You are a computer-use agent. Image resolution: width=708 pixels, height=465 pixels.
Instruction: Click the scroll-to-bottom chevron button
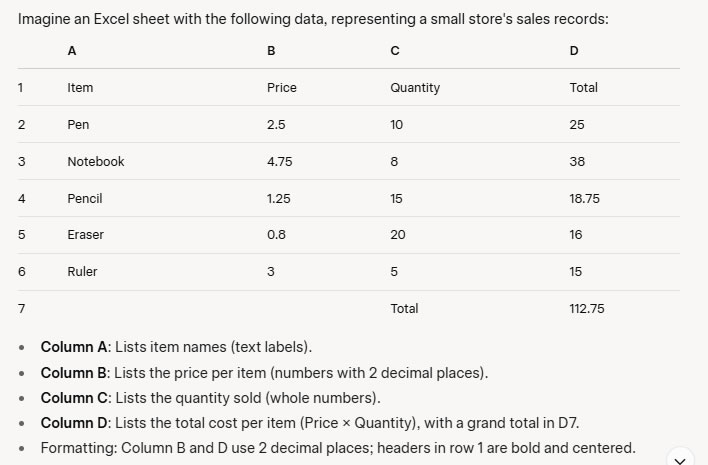pyautogui.click(x=680, y=459)
